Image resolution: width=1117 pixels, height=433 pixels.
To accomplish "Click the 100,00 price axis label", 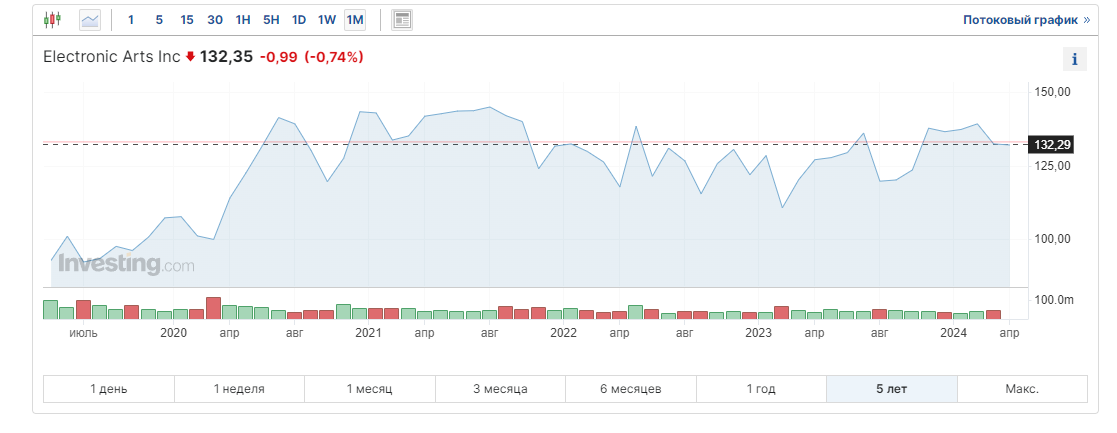I will click(x=1051, y=239).
